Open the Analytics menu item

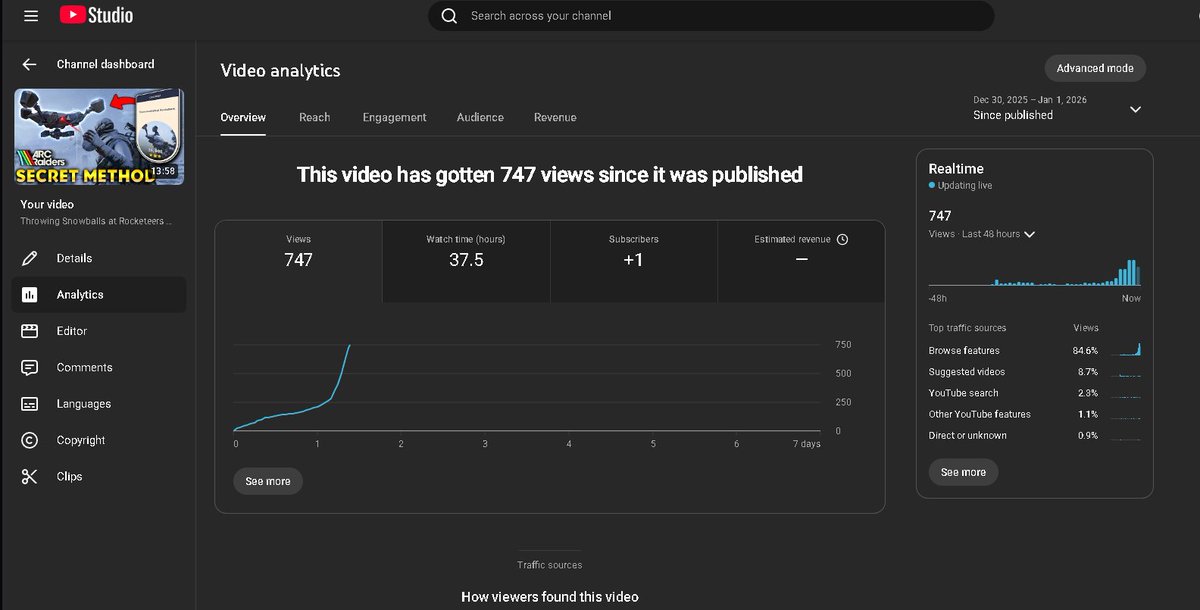coord(99,295)
